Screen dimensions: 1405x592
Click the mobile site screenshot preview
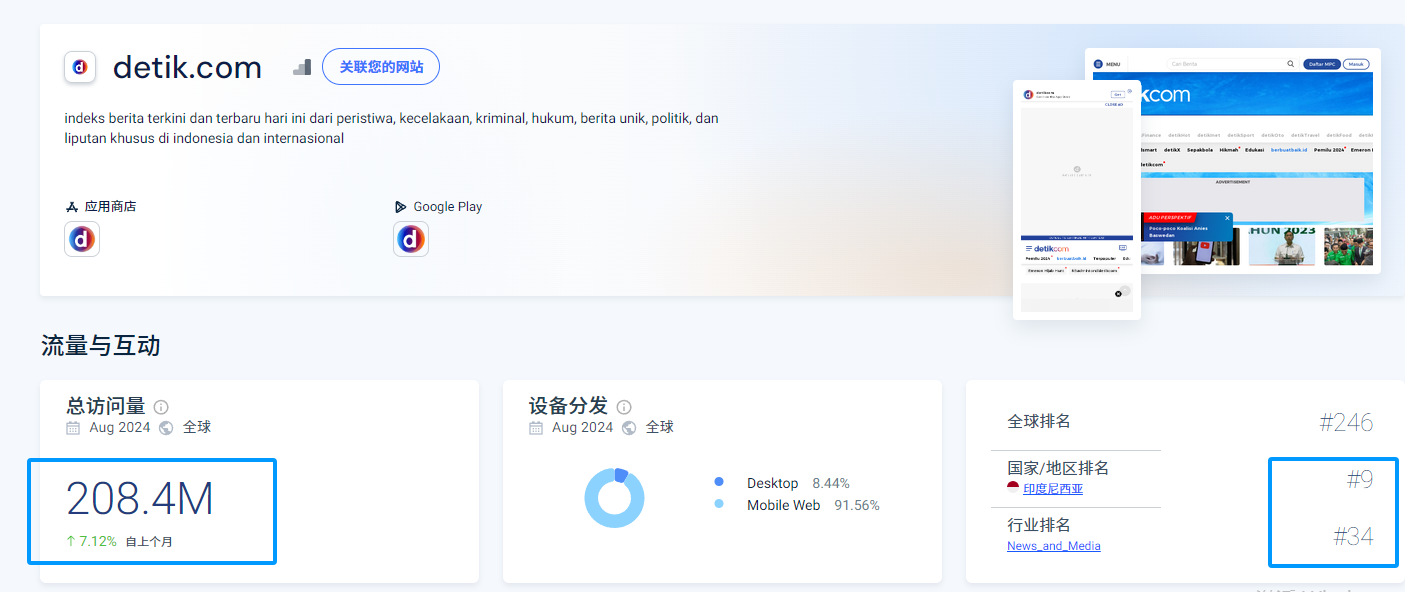coord(1076,200)
